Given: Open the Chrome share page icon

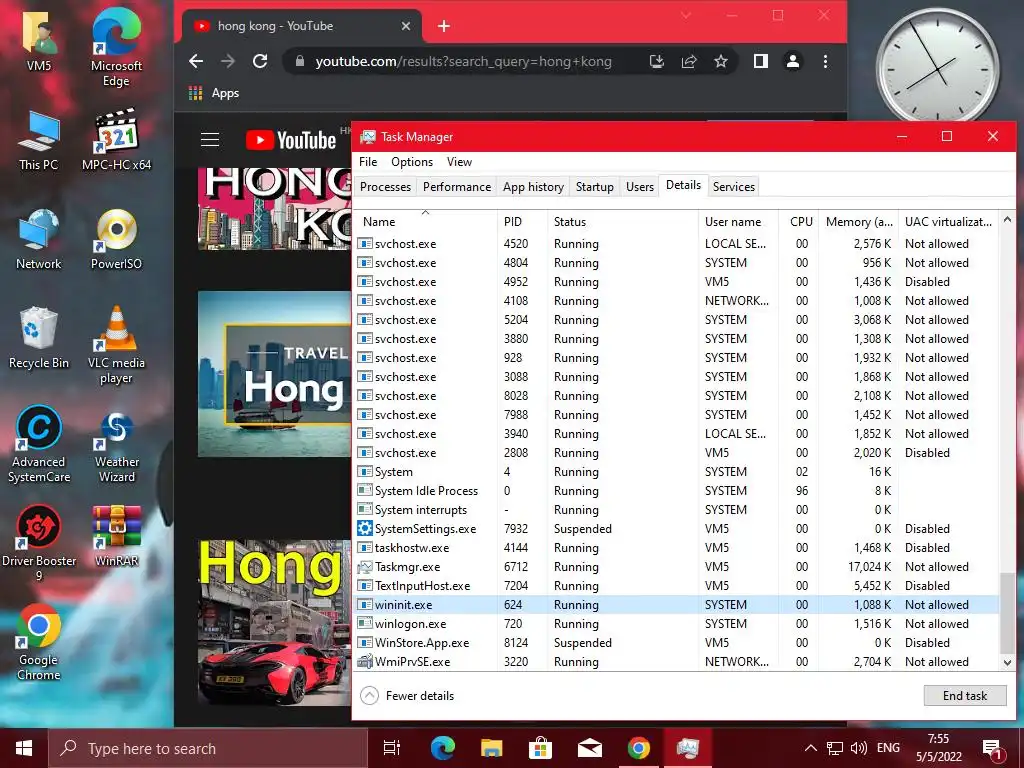Looking at the screenshot, I should (x=688, y=61).
